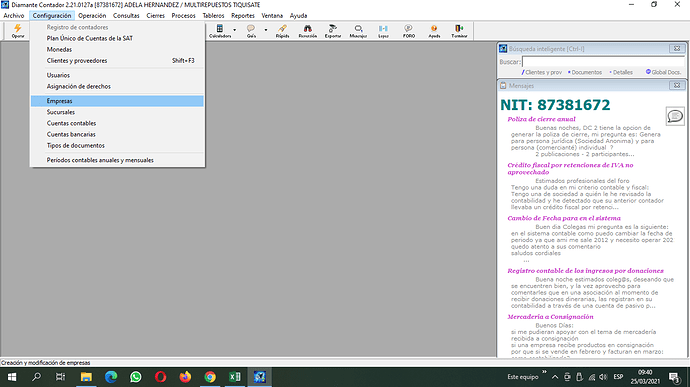Open the Mercadería a Consignación forum post
The image size is (690, 387).
click(550, 317)
